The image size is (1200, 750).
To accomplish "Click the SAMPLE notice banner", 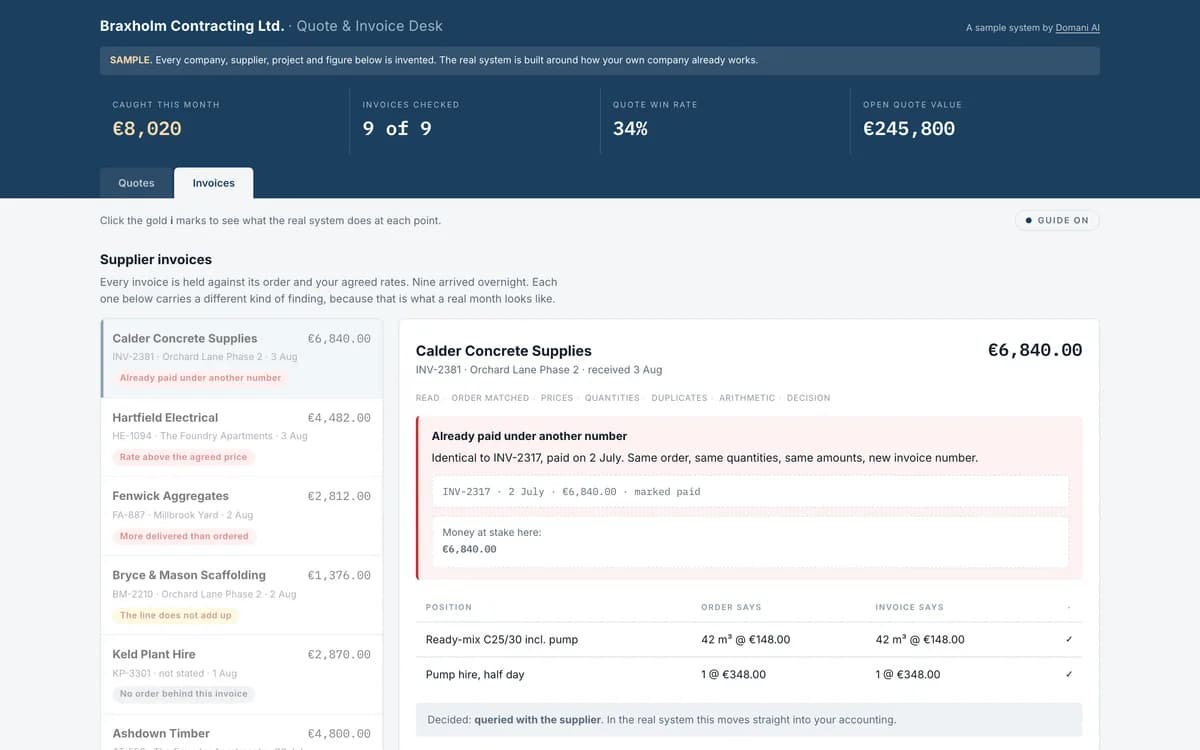I will coord(600,60).
